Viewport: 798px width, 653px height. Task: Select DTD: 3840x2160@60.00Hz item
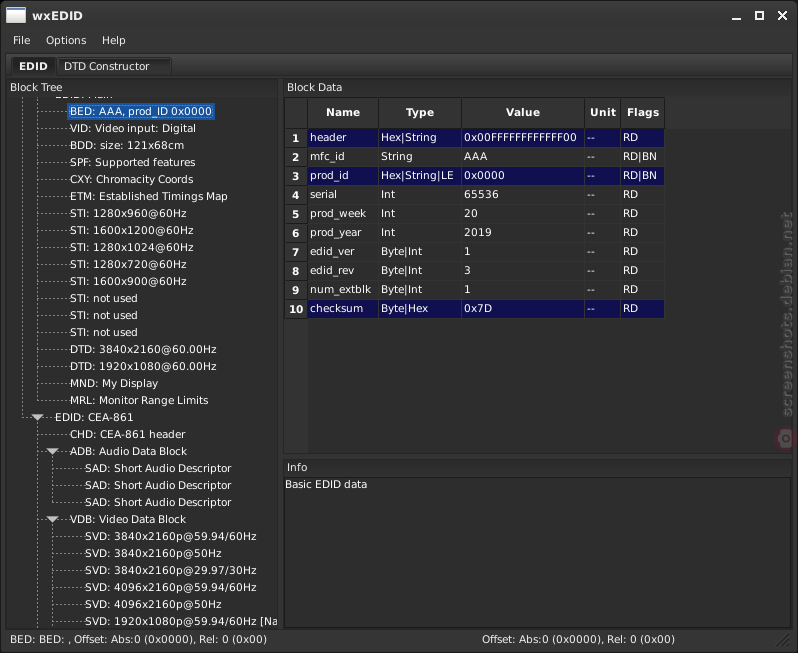(143, 349)
